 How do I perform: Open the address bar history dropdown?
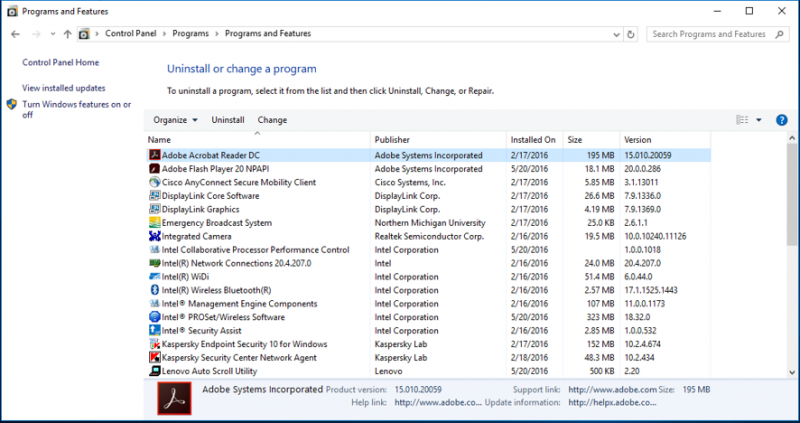pyautogui.click(x=616, y=34)
